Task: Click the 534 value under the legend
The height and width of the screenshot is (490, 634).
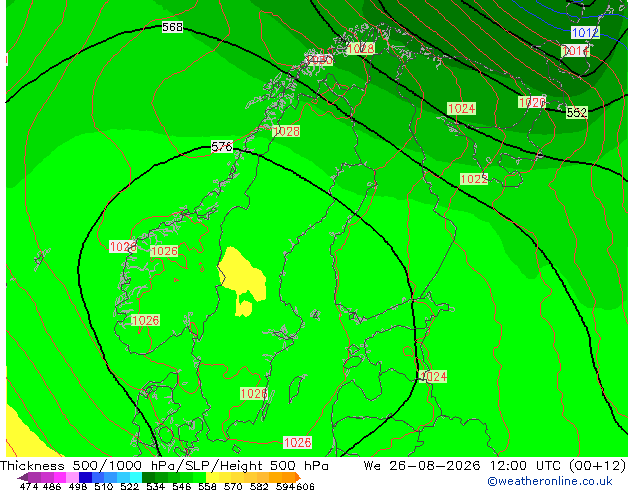Action: tap(156, 486)
